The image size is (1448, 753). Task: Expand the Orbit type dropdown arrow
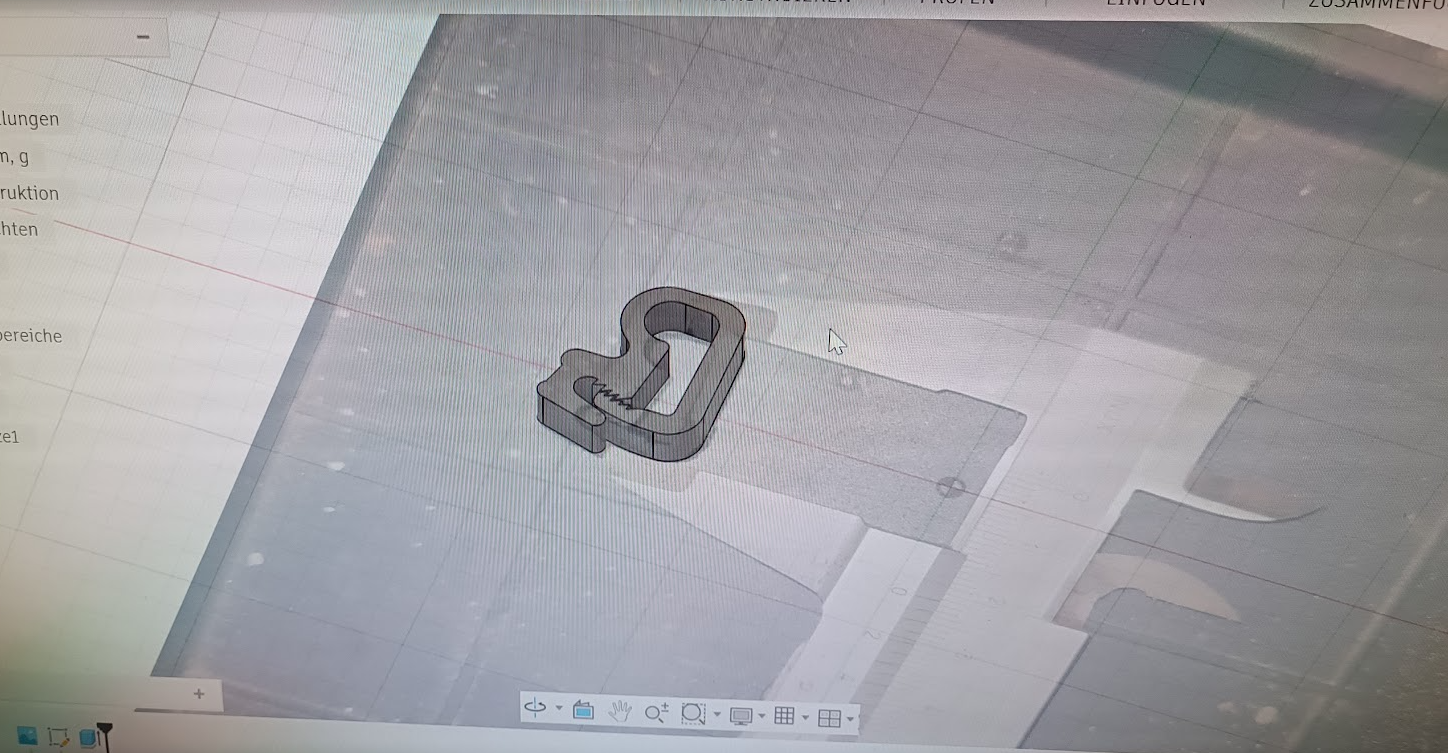click(x=558, y=709)
